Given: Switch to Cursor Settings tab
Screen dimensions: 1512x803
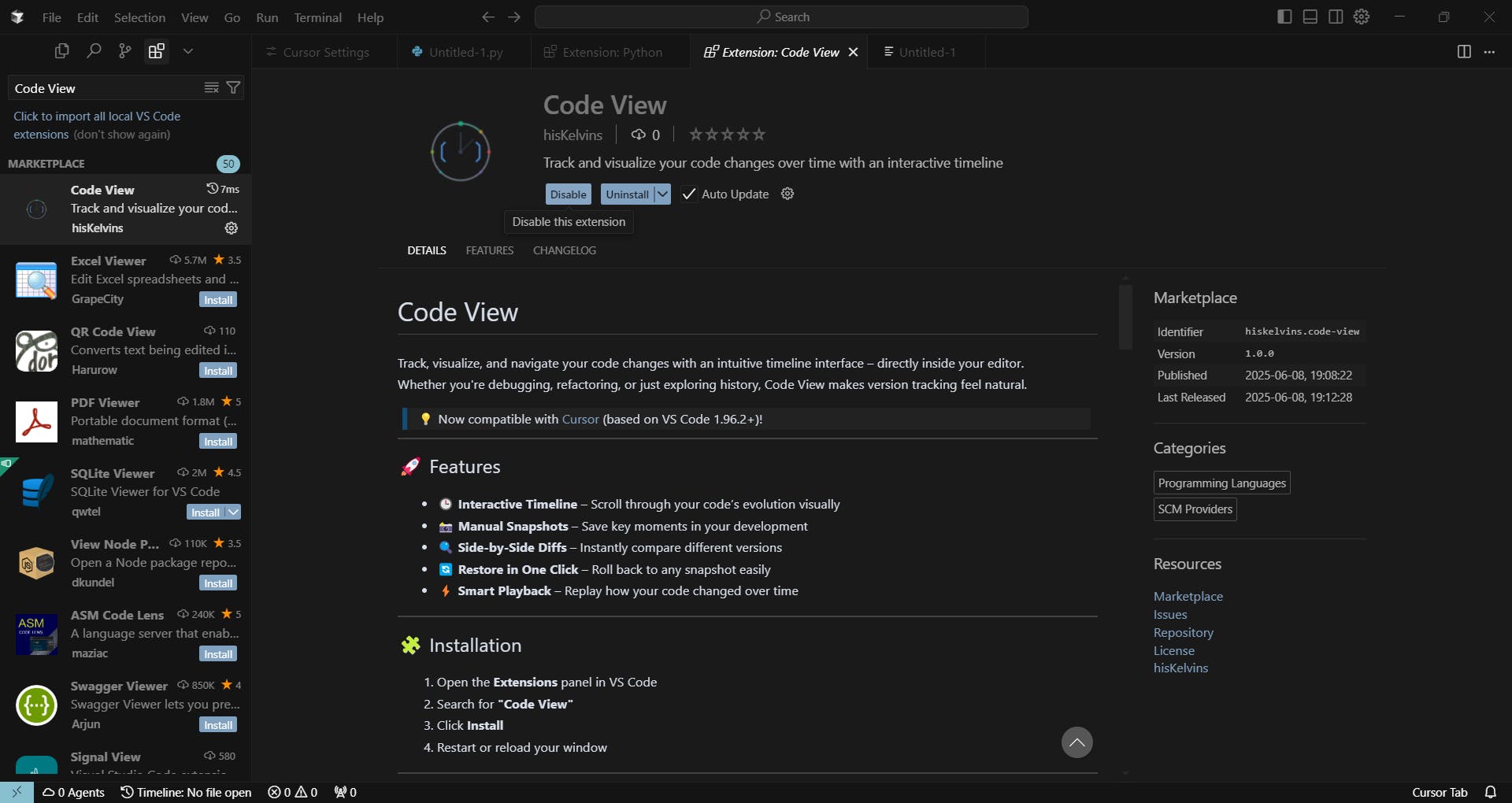Looking at the screenshot, I should click(x=325, y=52).
